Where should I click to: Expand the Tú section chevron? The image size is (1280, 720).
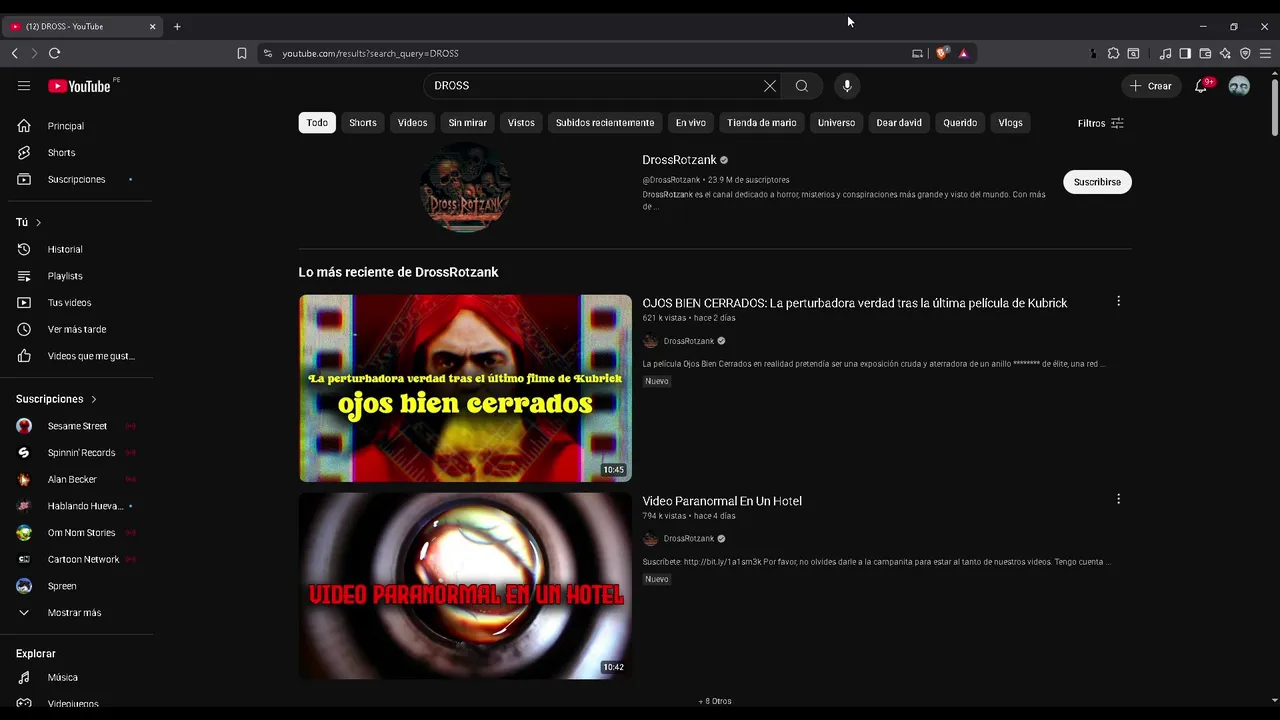(x=38, y=222)
